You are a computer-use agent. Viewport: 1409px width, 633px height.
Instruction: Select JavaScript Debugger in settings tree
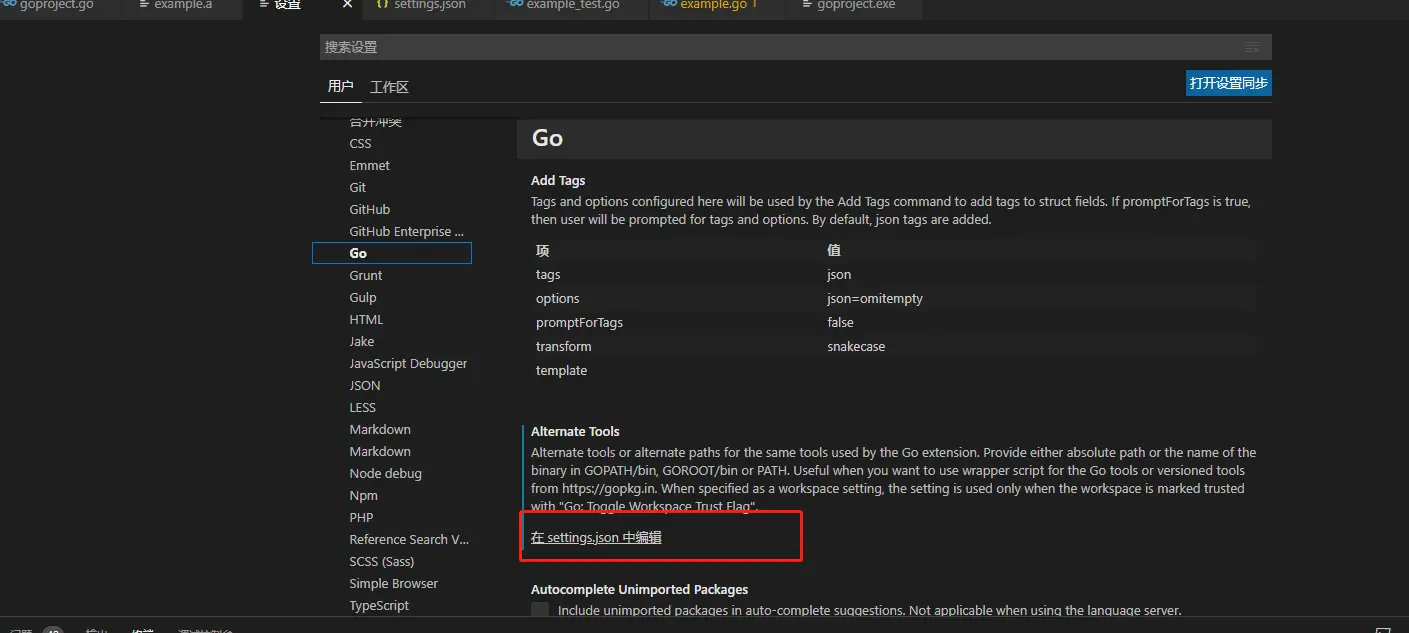[x=408, y=364]
